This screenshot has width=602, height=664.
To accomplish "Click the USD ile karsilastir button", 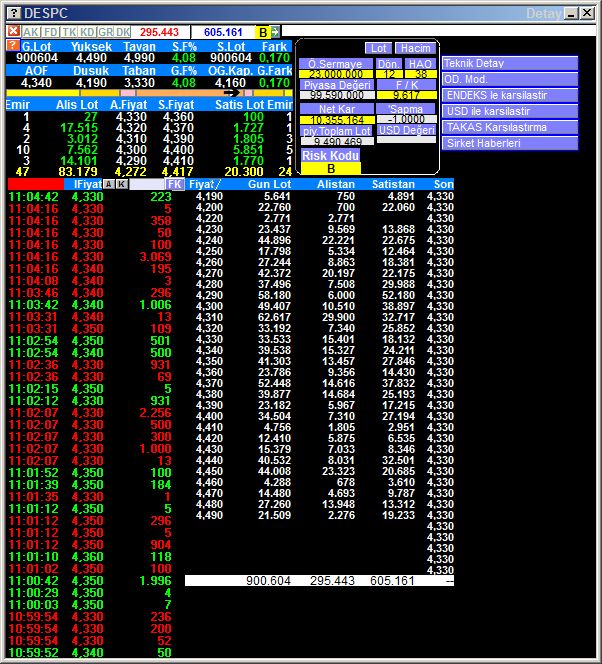I will click(510, 111).
